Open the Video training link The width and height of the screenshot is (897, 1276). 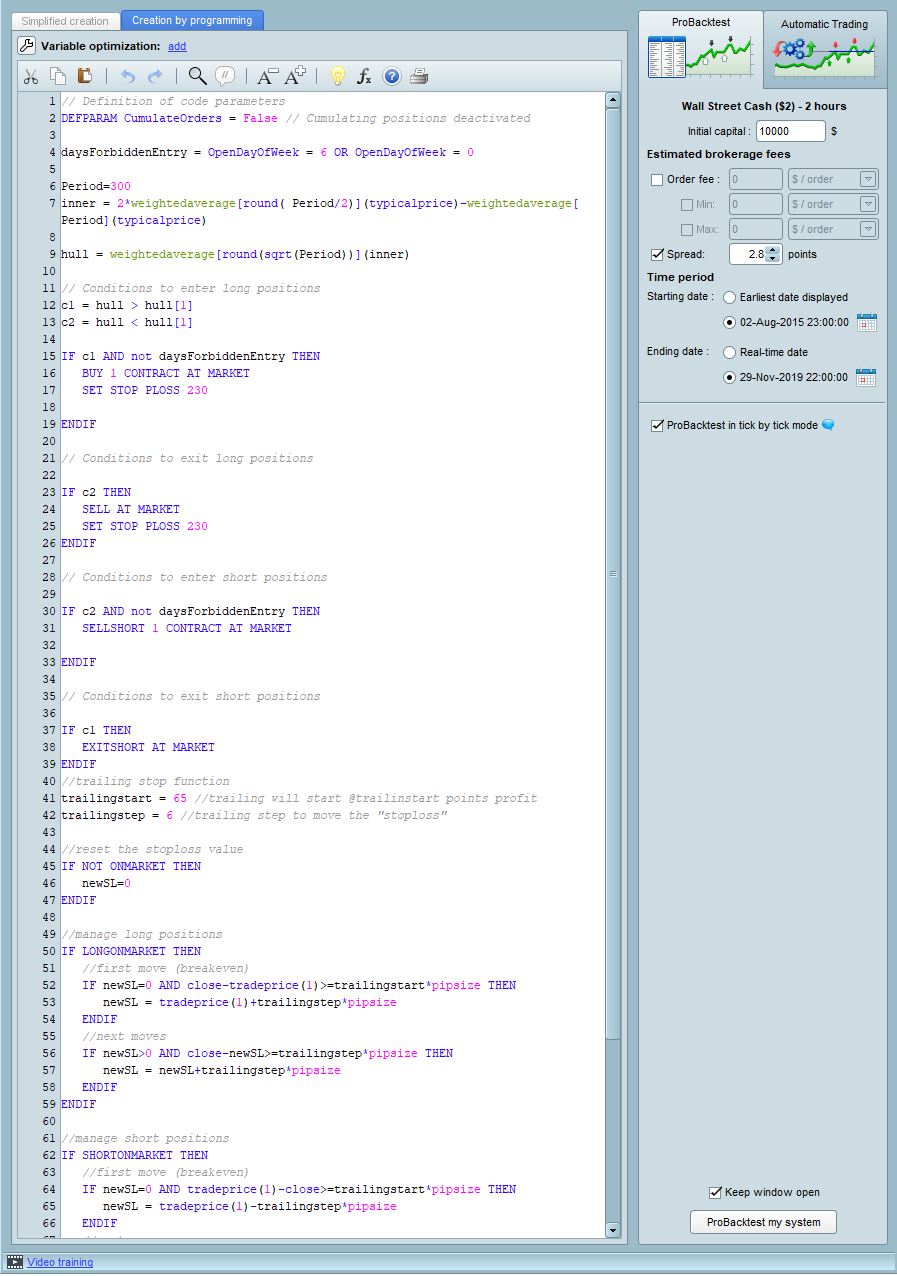pos(60,1262)
